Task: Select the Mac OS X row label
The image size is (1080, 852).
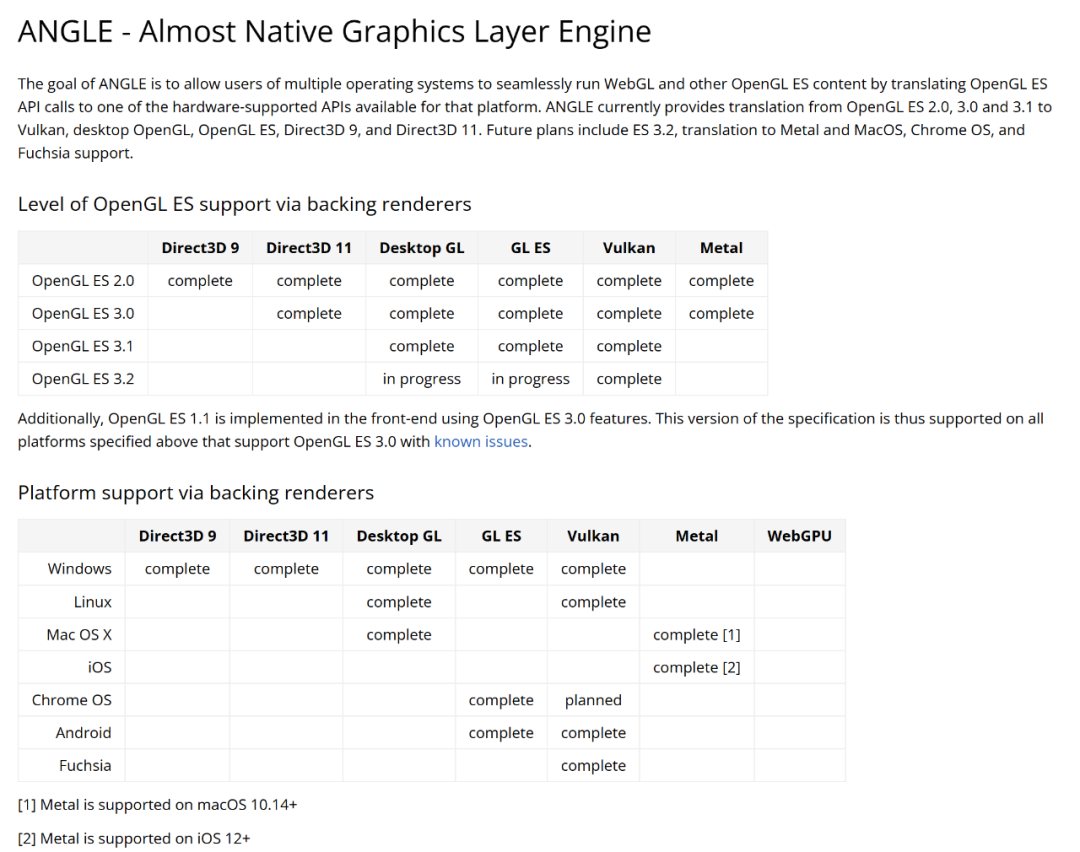Action: 79,634
